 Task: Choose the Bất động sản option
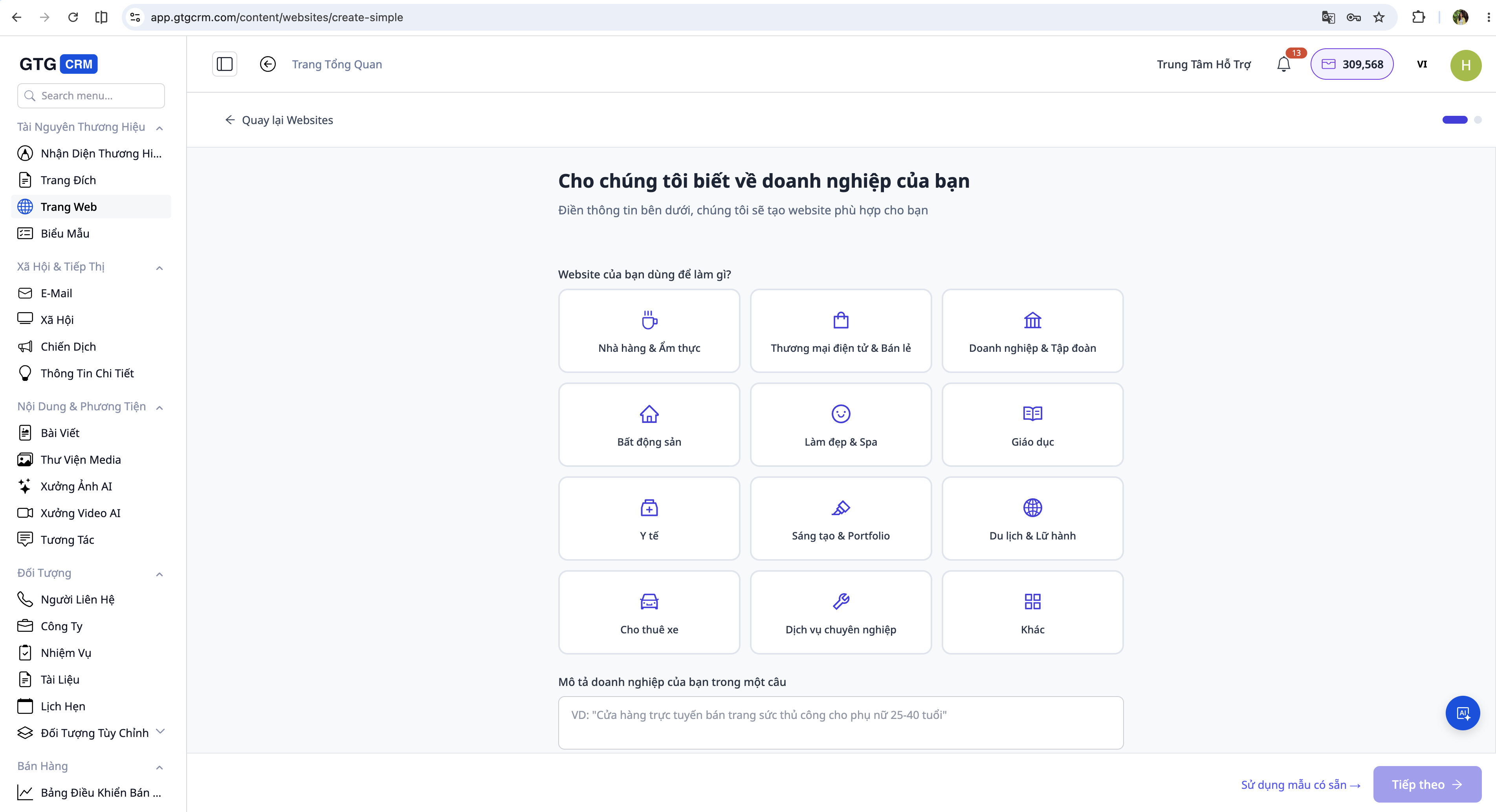(649, 424)
